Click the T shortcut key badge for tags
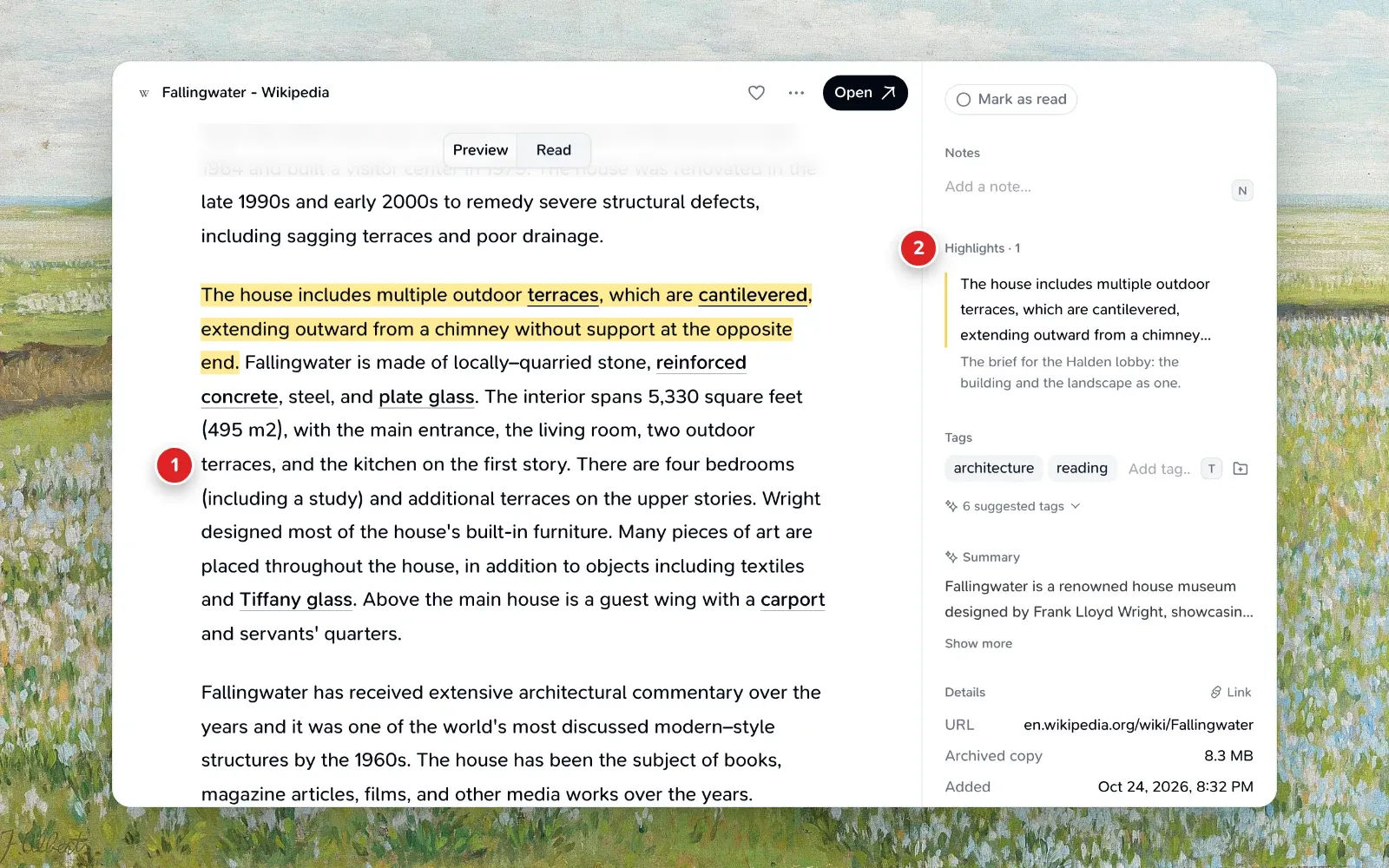The height and width of the screenshot is (868, 1389). pos(1211,469)
